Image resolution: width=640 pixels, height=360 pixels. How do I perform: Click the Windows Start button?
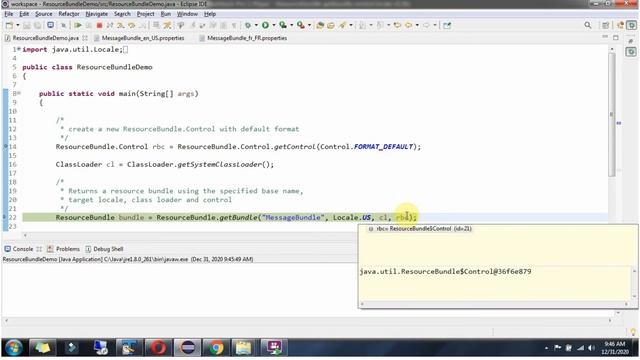click(x=14, y=348)
